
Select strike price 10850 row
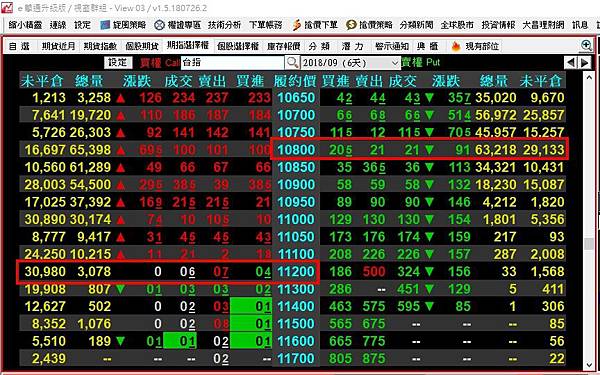[292, 167]
